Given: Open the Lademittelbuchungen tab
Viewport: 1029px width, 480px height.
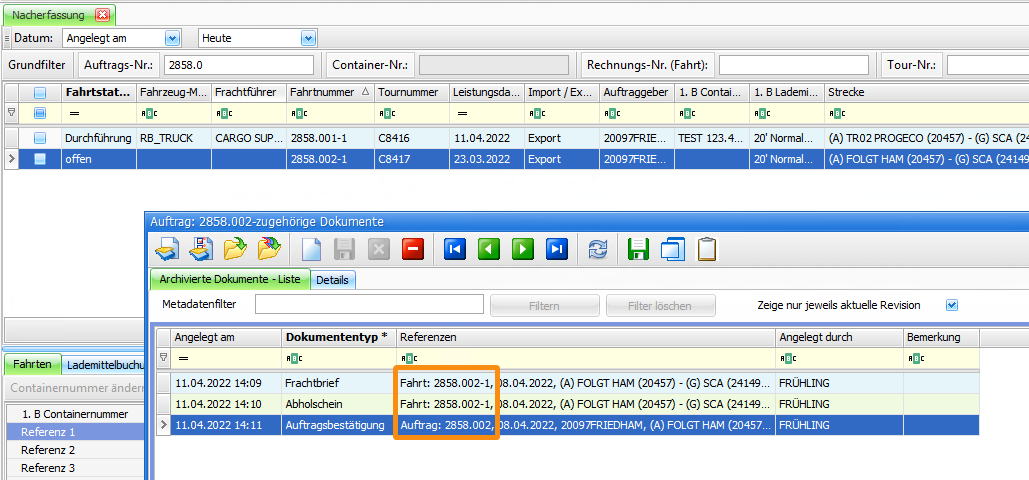Looking at the screenshot, I should point(105,365).
